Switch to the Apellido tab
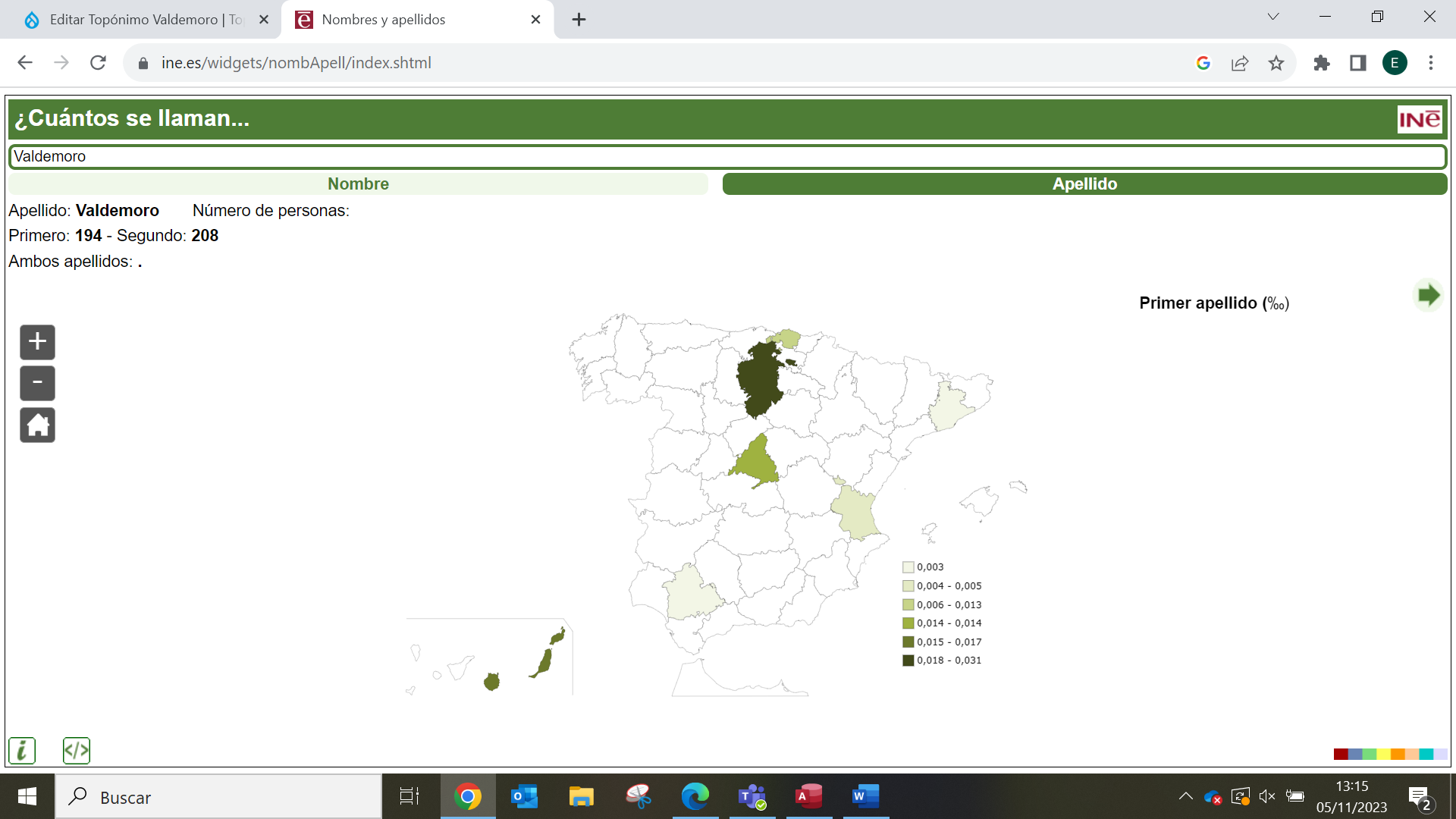 tap(1084, 184)
